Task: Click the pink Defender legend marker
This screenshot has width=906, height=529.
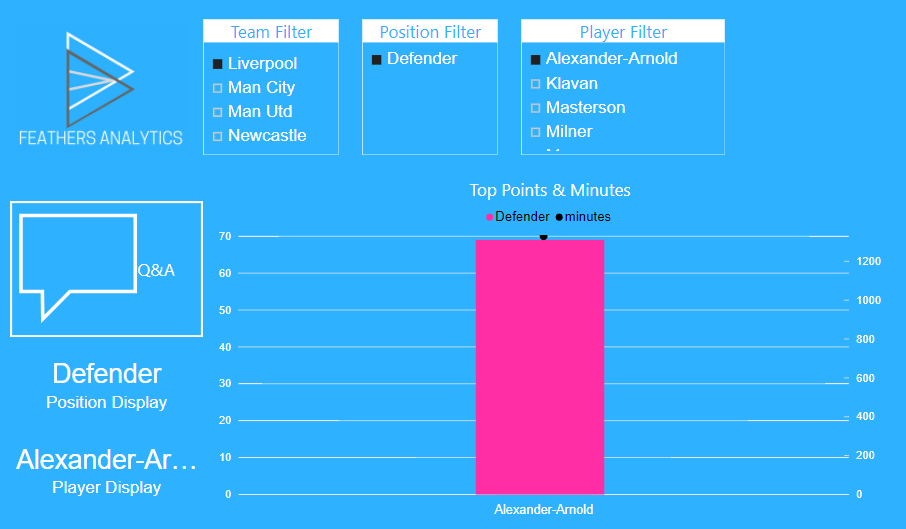Action: click(x=489, y=217)
